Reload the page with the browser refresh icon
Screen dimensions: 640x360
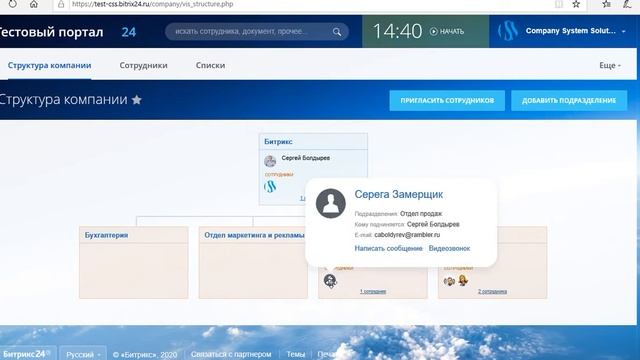13,4
